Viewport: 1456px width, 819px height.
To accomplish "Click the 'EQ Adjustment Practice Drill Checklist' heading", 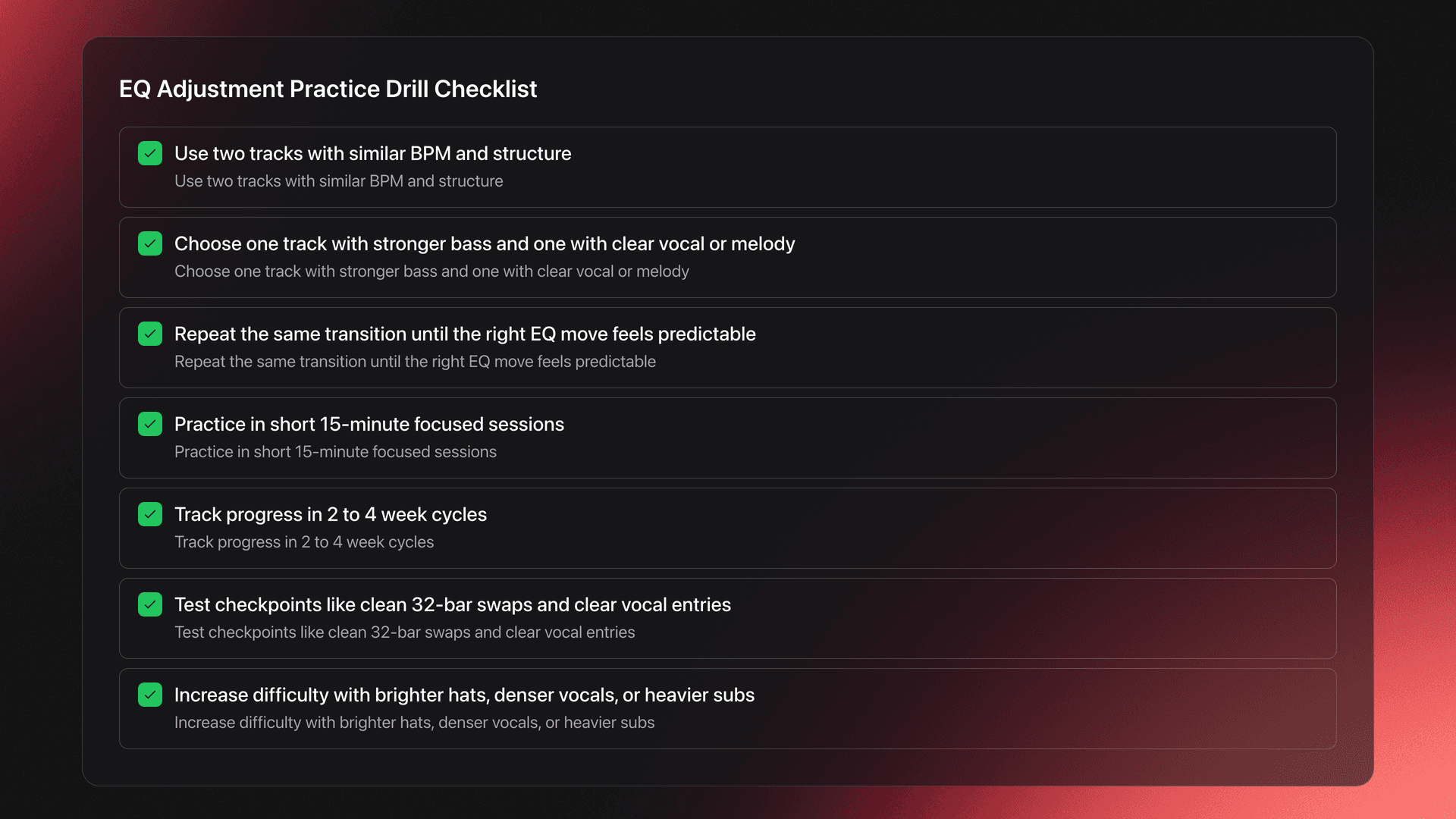I will tap(328, 89).
